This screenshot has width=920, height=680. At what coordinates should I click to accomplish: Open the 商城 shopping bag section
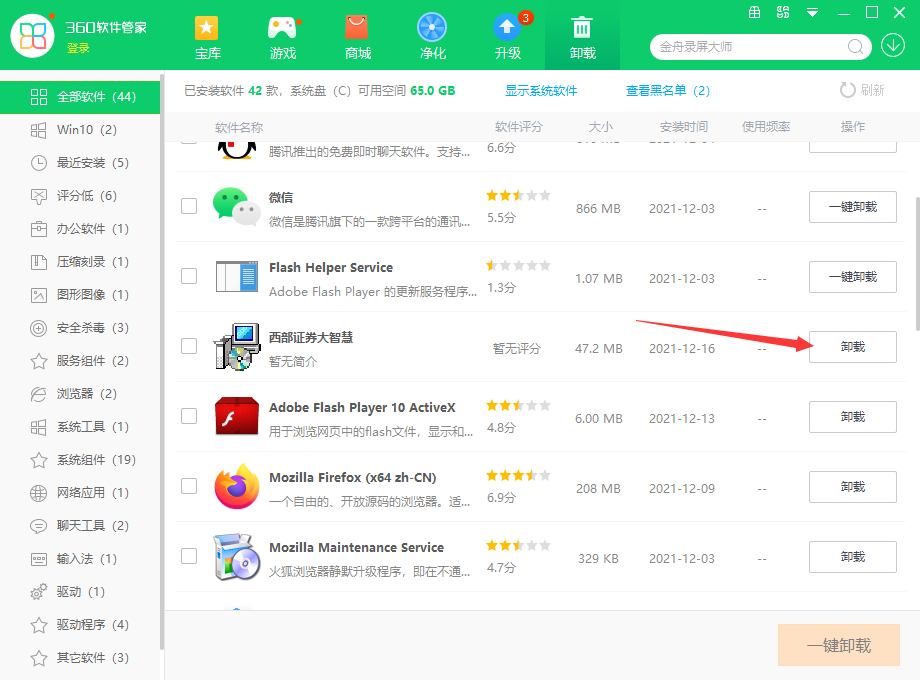tap(357, 36)
